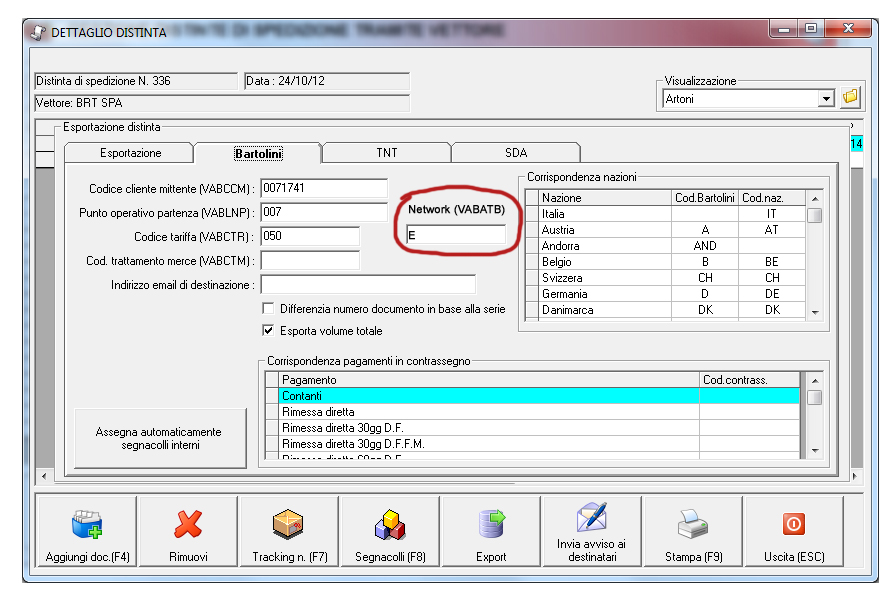Maximize the Dettaglio Distinta window
The width and height of the screenshot is (895, 597).
(811, 29)
